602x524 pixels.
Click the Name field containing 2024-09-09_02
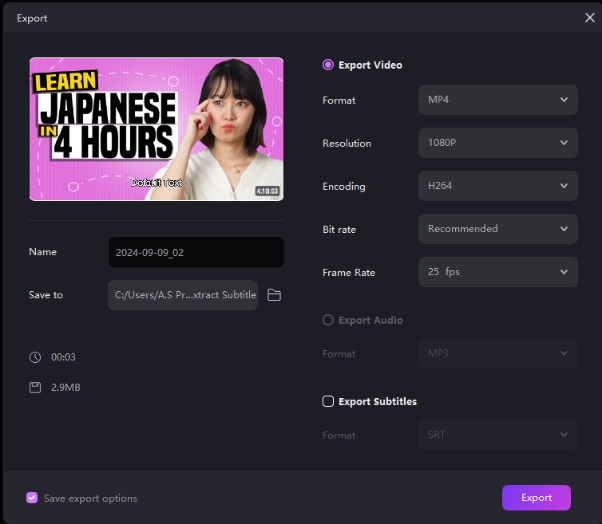coord(195,252)
